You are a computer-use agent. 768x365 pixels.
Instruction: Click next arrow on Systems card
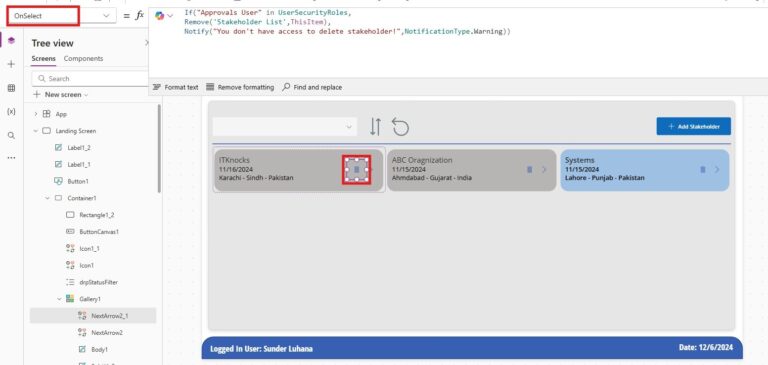717,170
